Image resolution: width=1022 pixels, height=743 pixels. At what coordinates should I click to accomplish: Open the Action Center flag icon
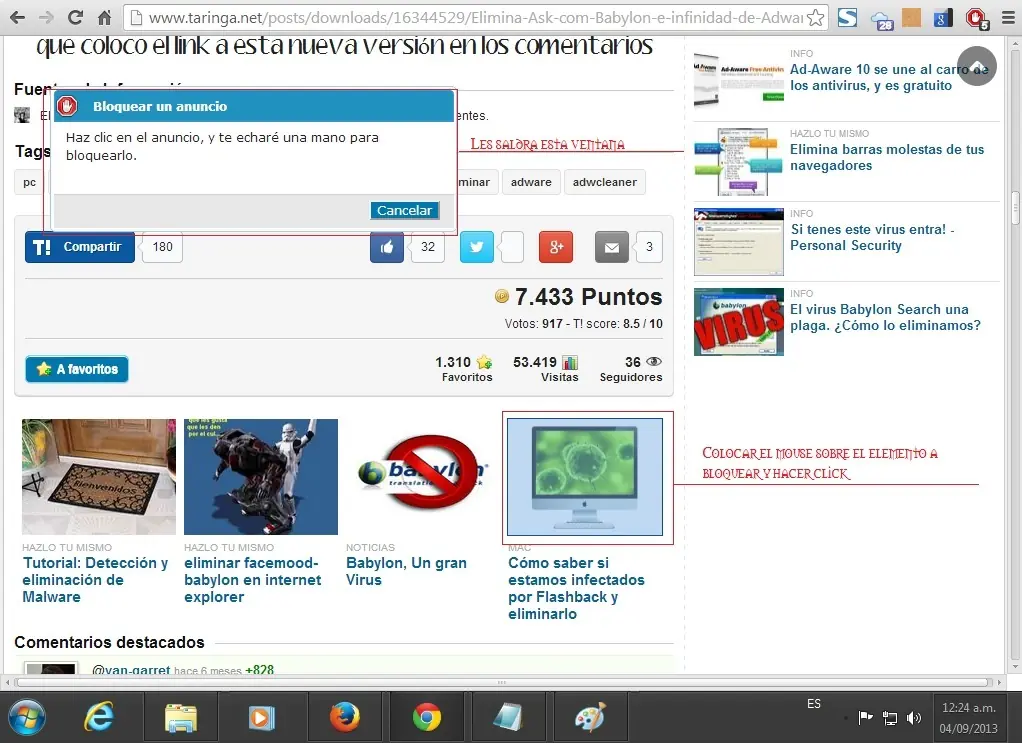[866, 718]
